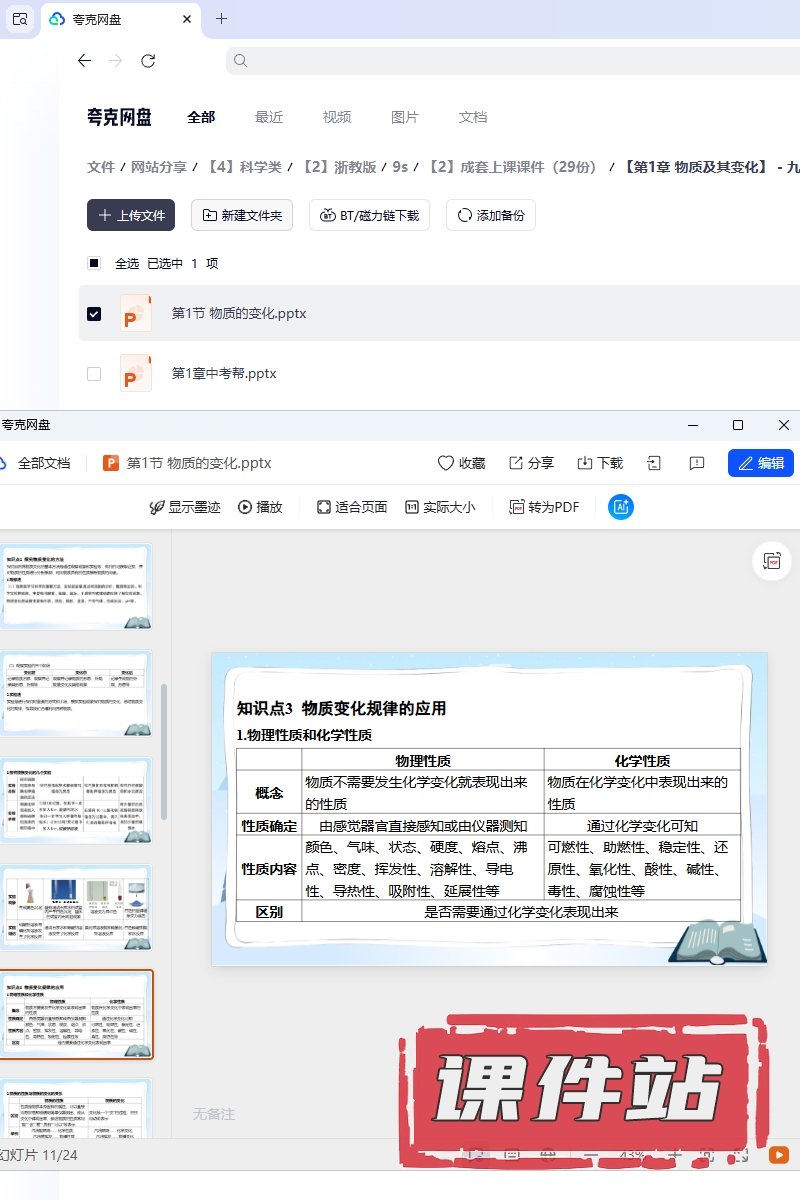Screen dimensions: 800x1200
Task: Open the 文档 category tab
Action: pos(472,117)
